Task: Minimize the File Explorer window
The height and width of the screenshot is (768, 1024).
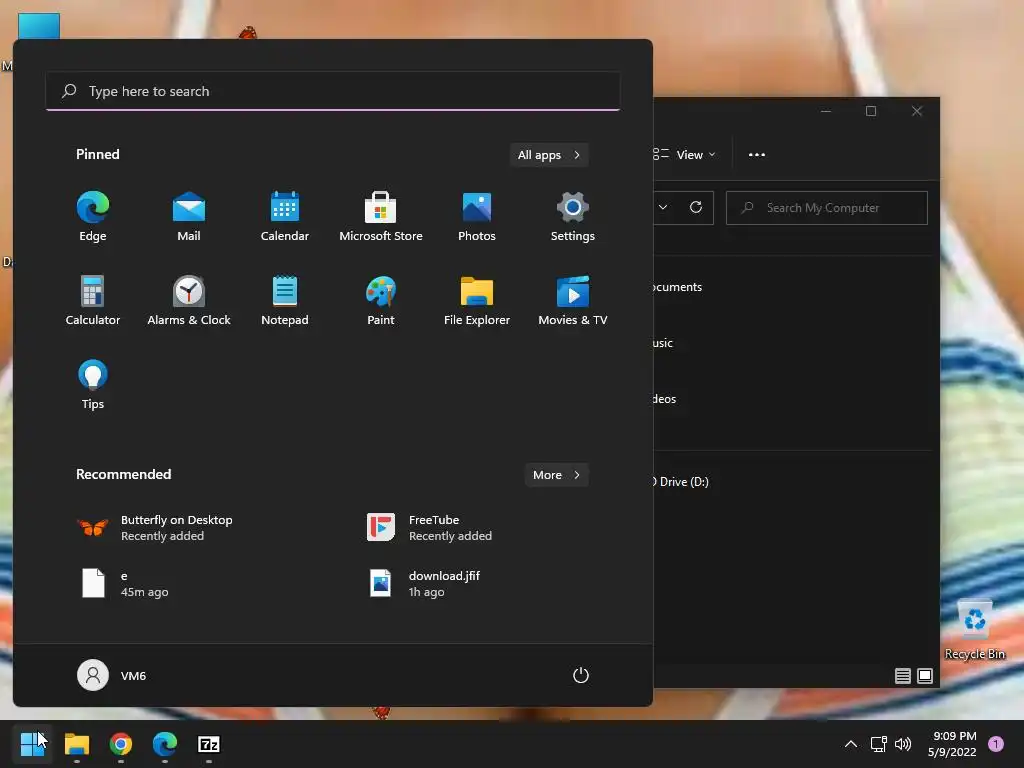Action: 826,111
